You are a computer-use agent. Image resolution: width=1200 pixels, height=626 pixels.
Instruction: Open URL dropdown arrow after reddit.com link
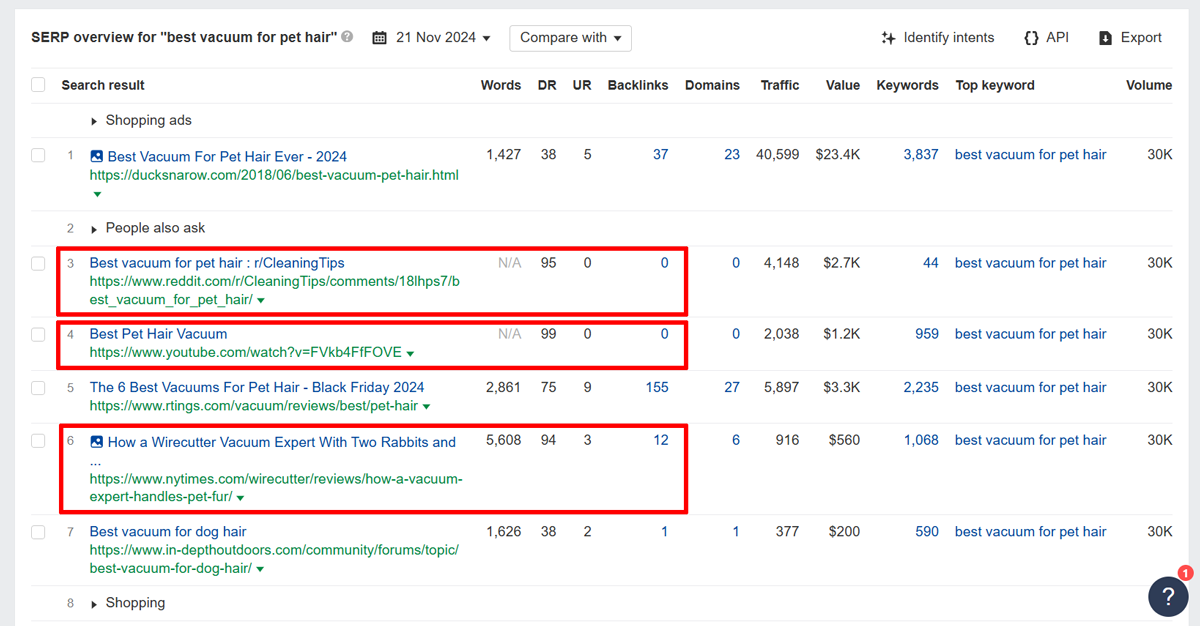point(261,300)
